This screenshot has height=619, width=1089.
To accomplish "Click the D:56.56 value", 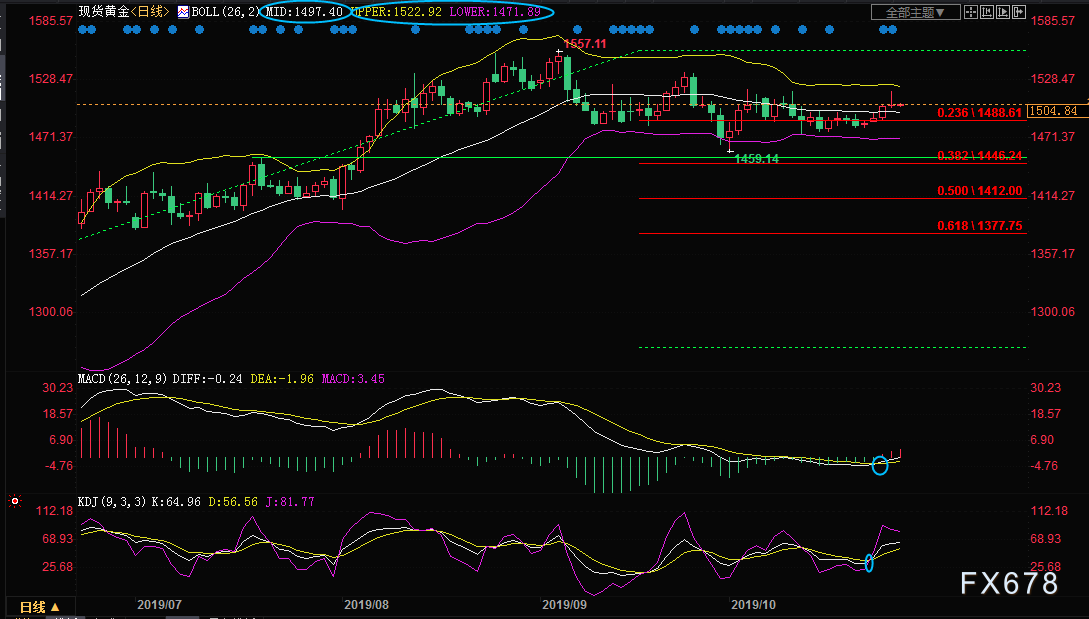I will point(233,502).
